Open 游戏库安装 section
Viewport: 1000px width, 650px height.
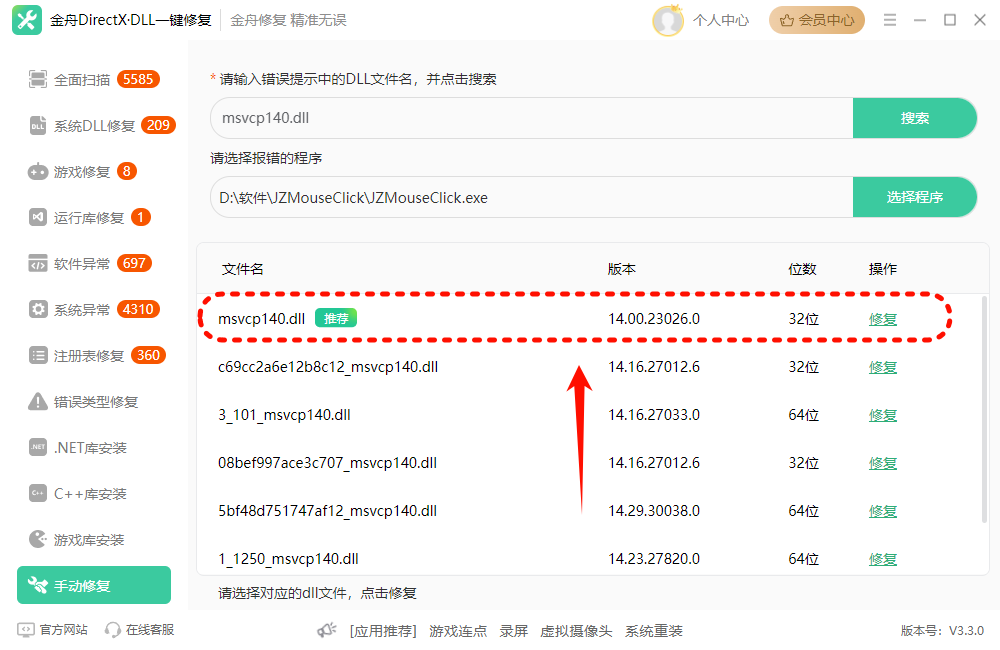tap(94, 540)
